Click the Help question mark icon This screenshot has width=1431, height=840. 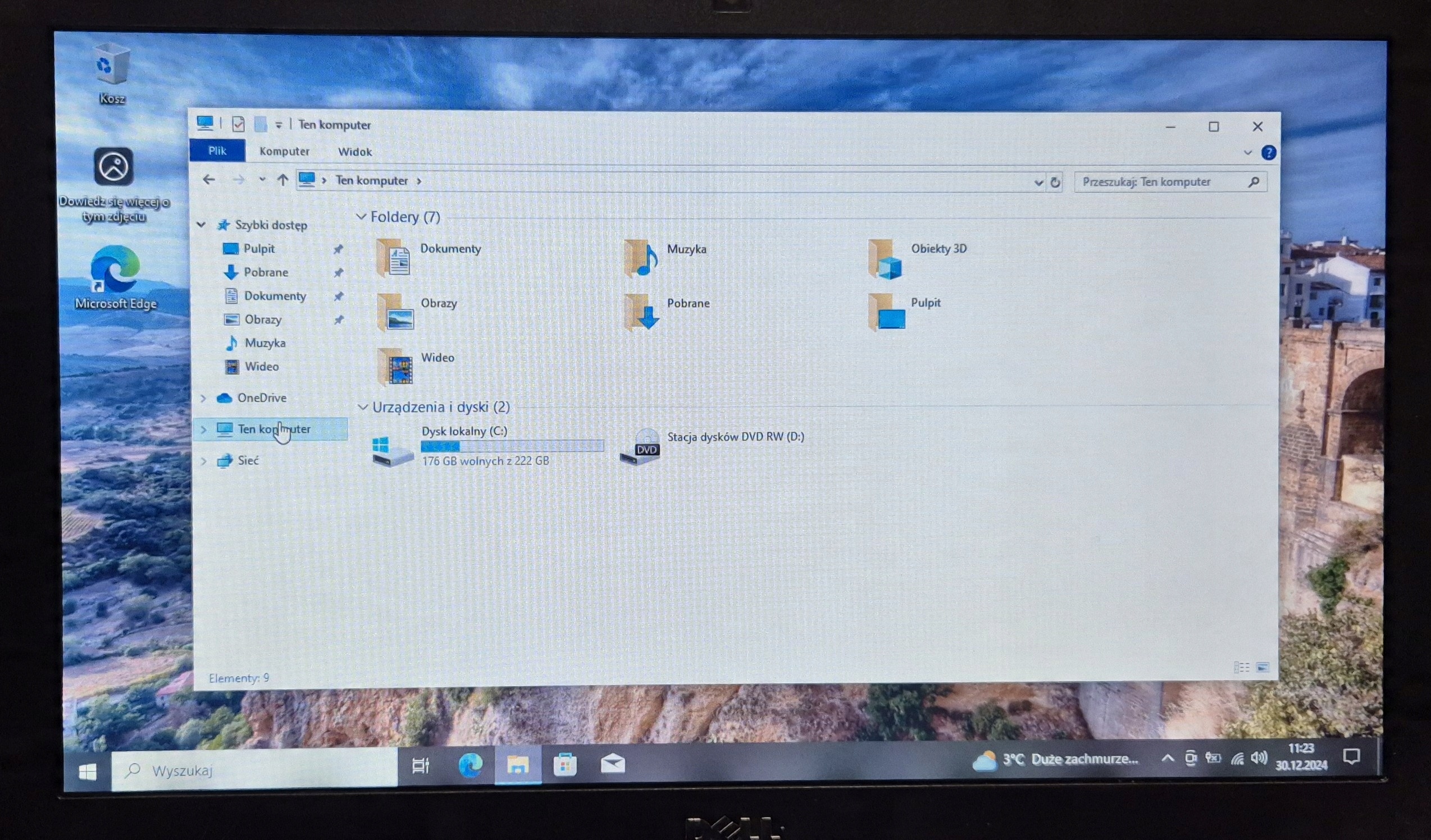(1269, 152)
